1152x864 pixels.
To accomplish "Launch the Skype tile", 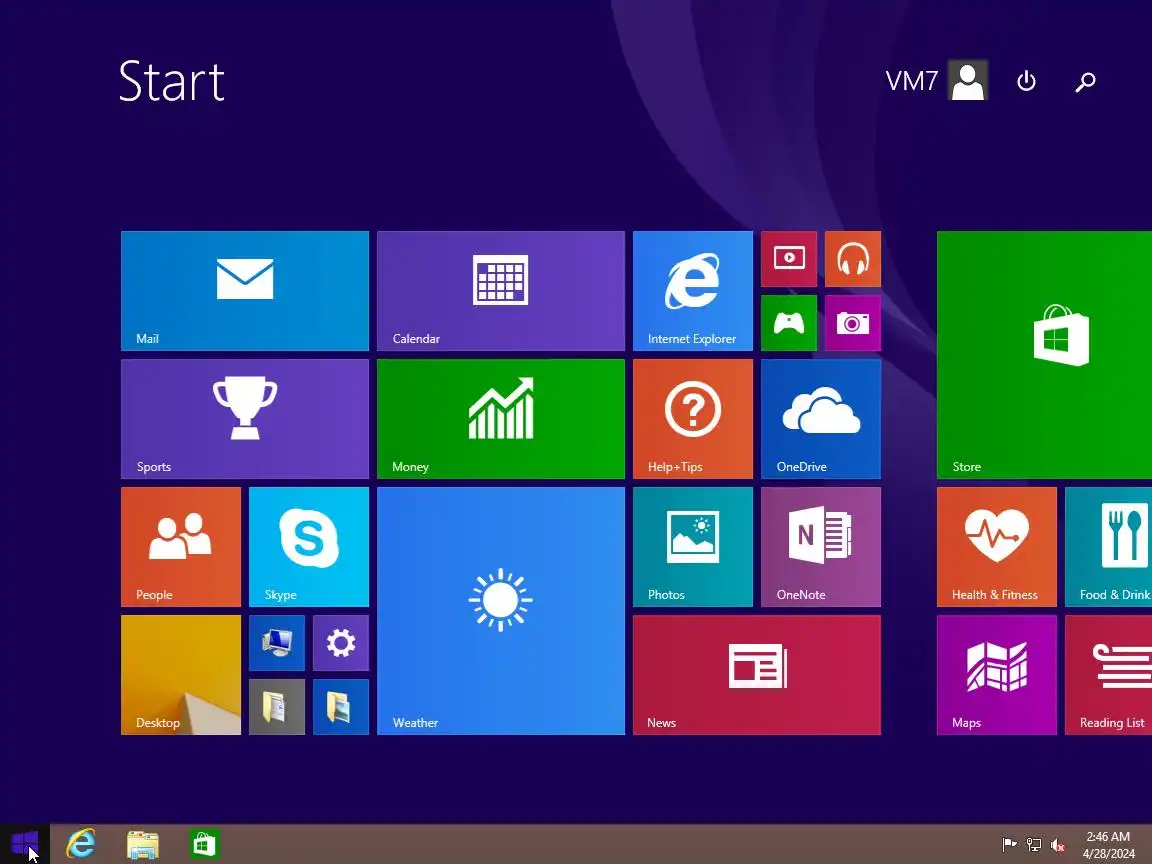I will click(309, 547).
